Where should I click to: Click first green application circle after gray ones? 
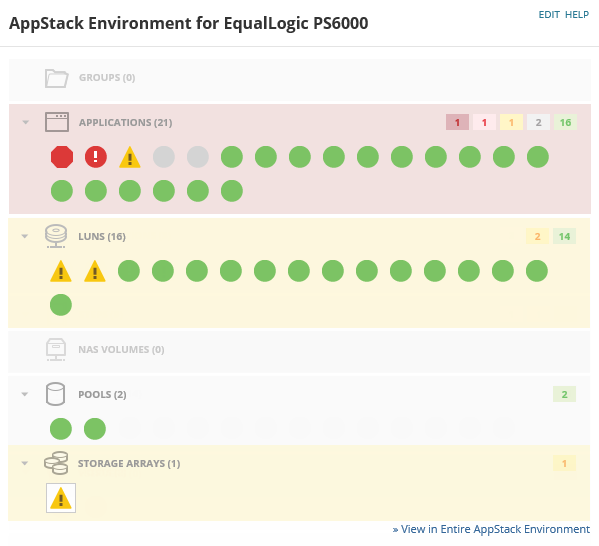[232, 157]
